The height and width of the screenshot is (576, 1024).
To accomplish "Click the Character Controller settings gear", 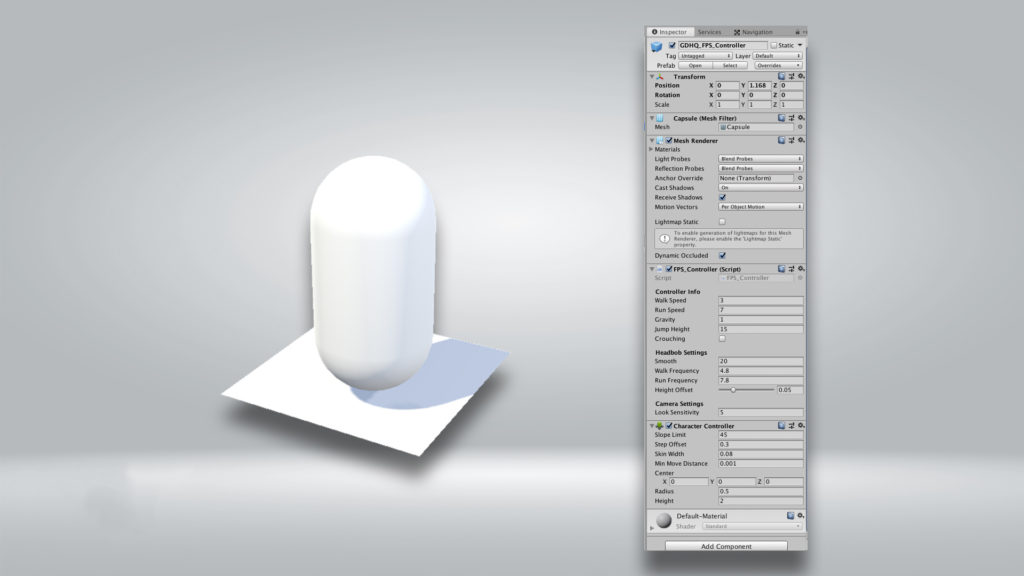I will click(x=801, y=425).
